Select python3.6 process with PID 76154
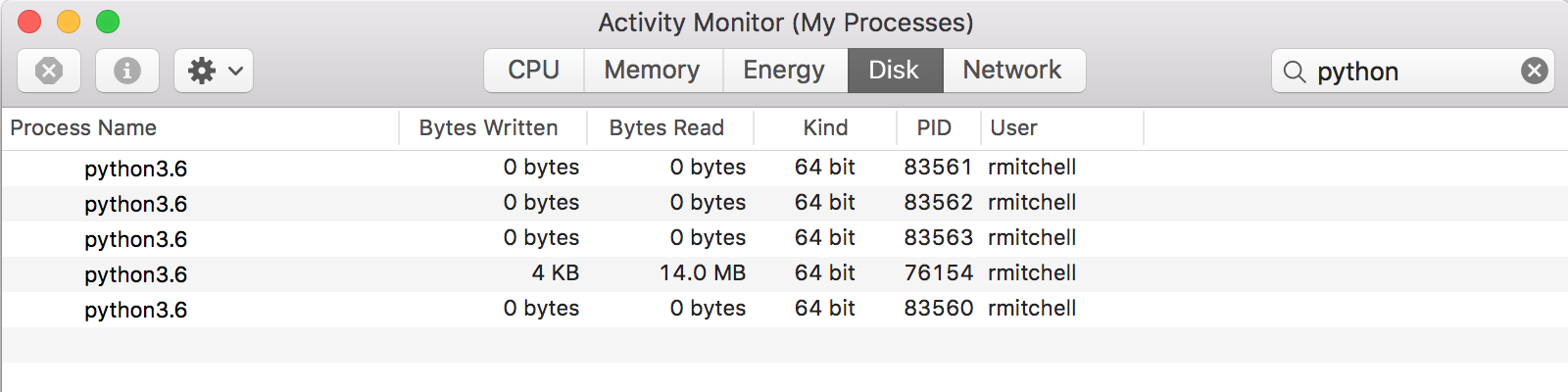1568x392 pixels. point(136,274)
